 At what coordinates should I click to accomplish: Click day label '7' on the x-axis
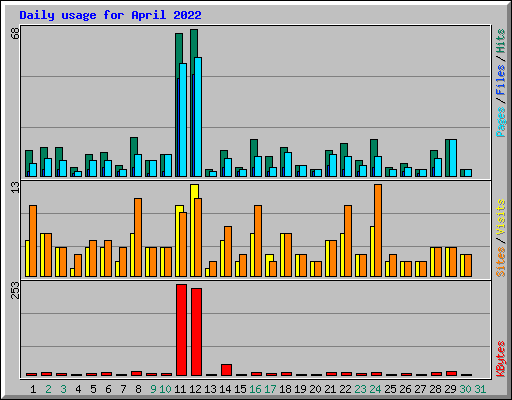123,389
